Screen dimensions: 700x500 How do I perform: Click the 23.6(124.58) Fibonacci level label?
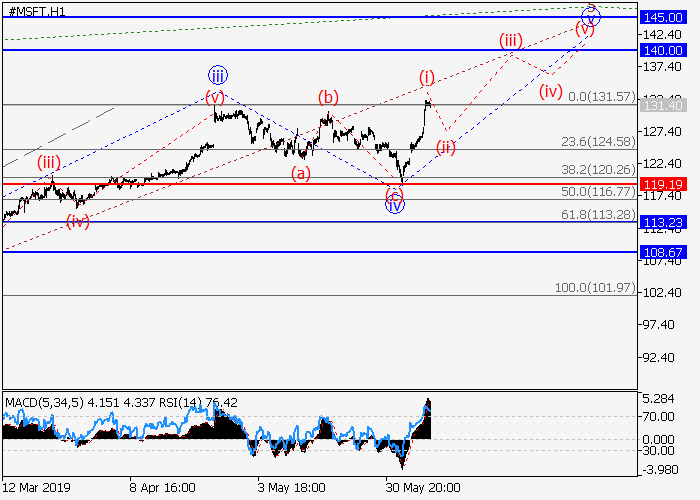point(597,141)
